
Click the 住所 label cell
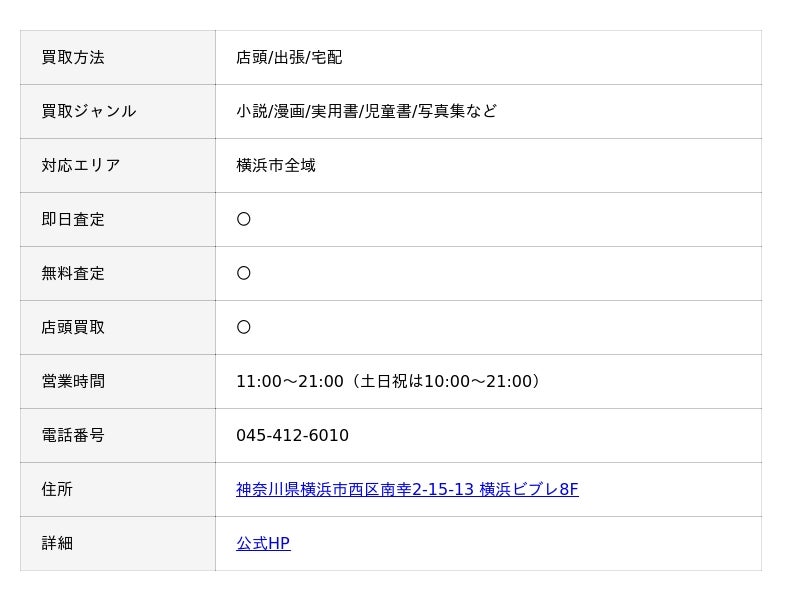click(118, 490)
